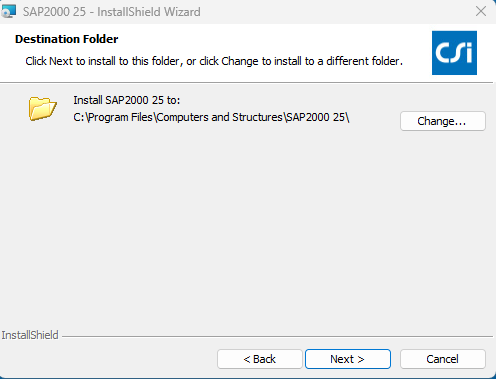Click the installer icon in the title bar
Viewport: 496px width, 379px height.
pos(8,11)
